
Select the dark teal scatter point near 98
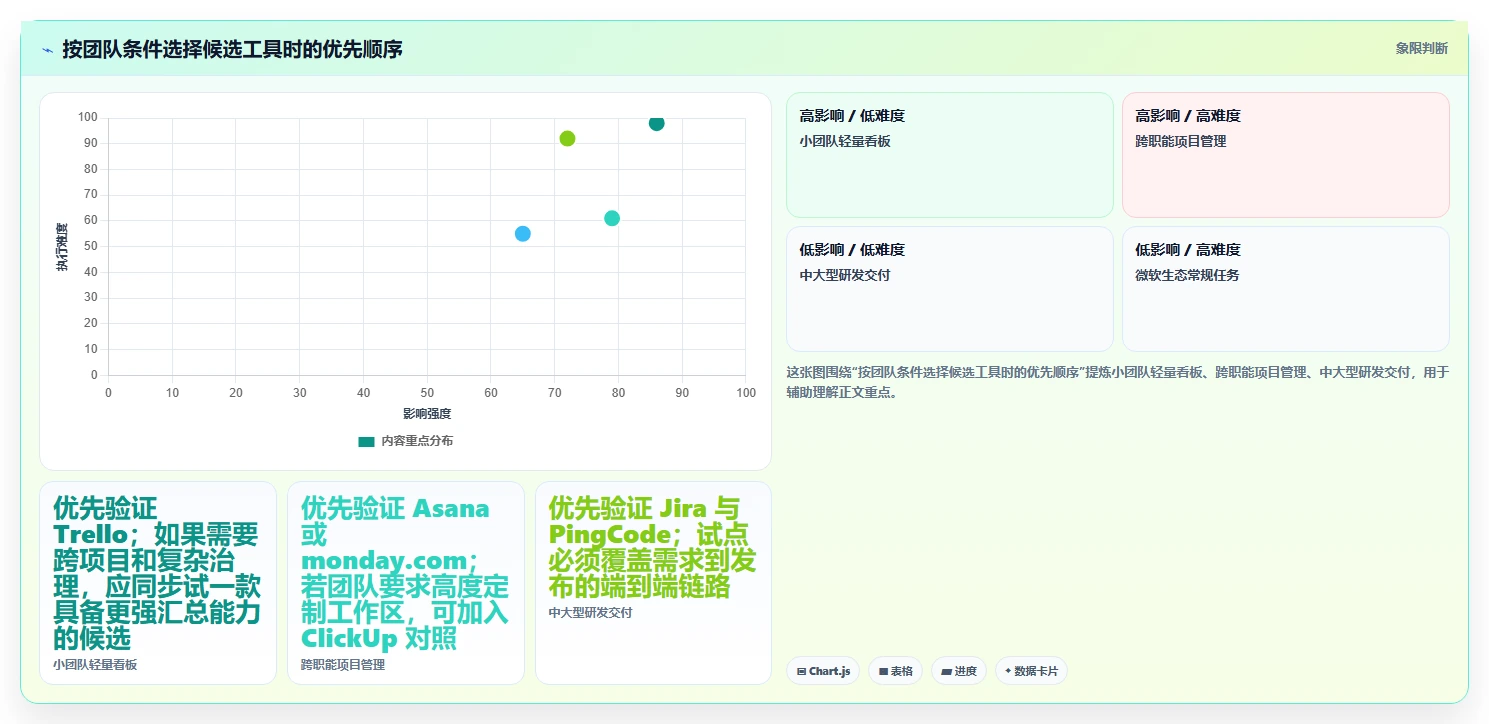(x=656, y=123)
